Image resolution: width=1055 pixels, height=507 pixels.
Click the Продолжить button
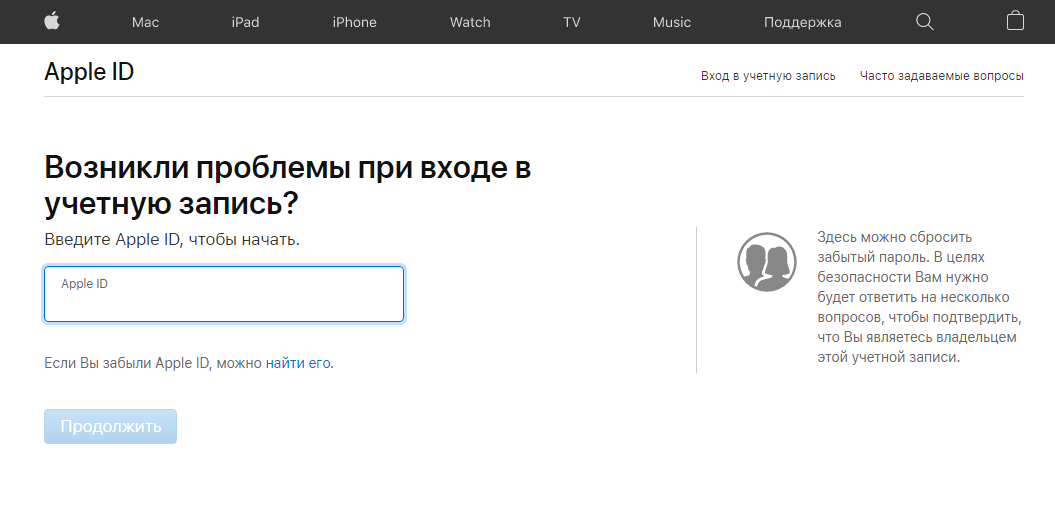(110, 426)
